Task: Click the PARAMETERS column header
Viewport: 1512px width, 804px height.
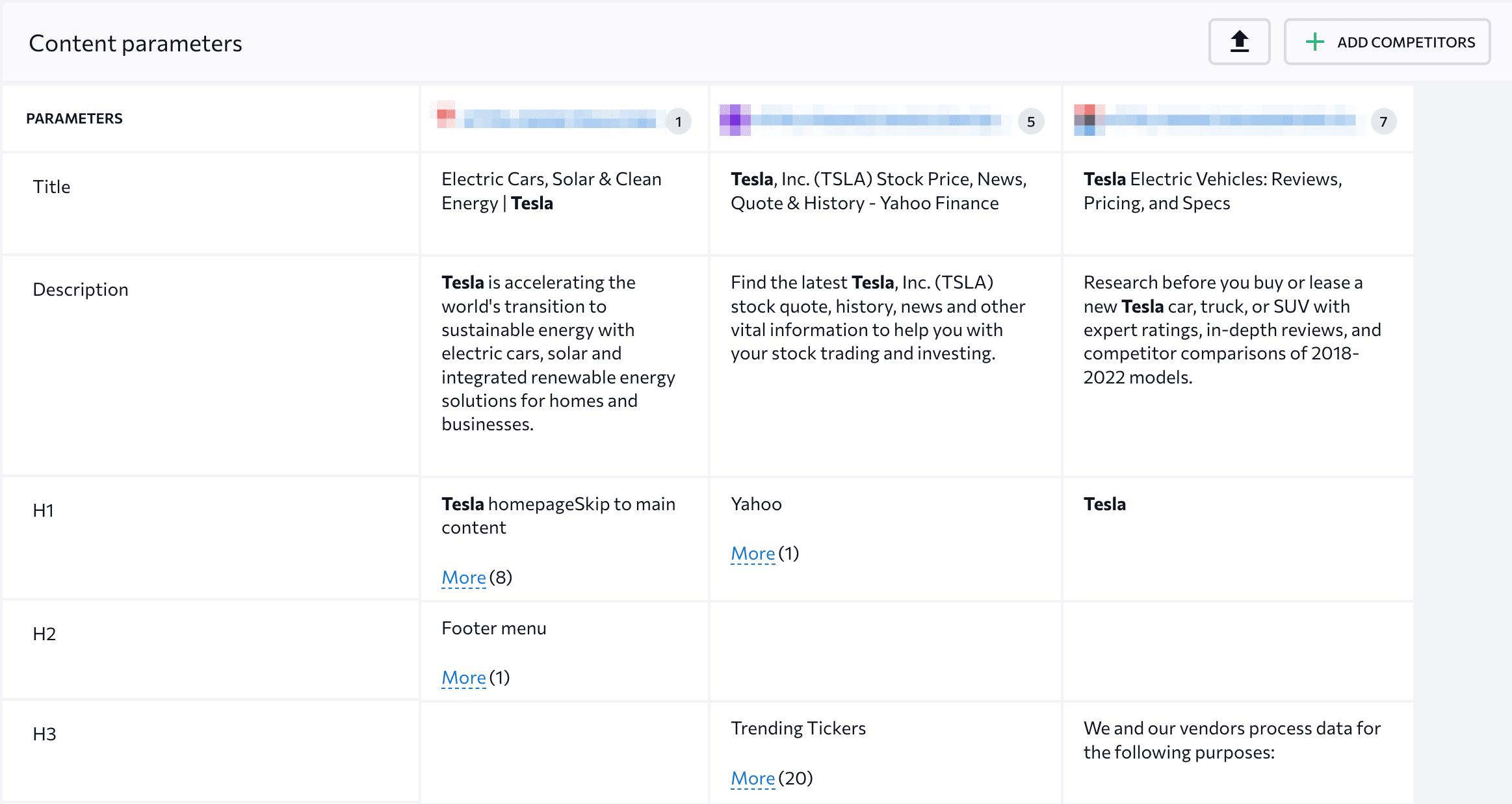Action: tap(74, 118)
